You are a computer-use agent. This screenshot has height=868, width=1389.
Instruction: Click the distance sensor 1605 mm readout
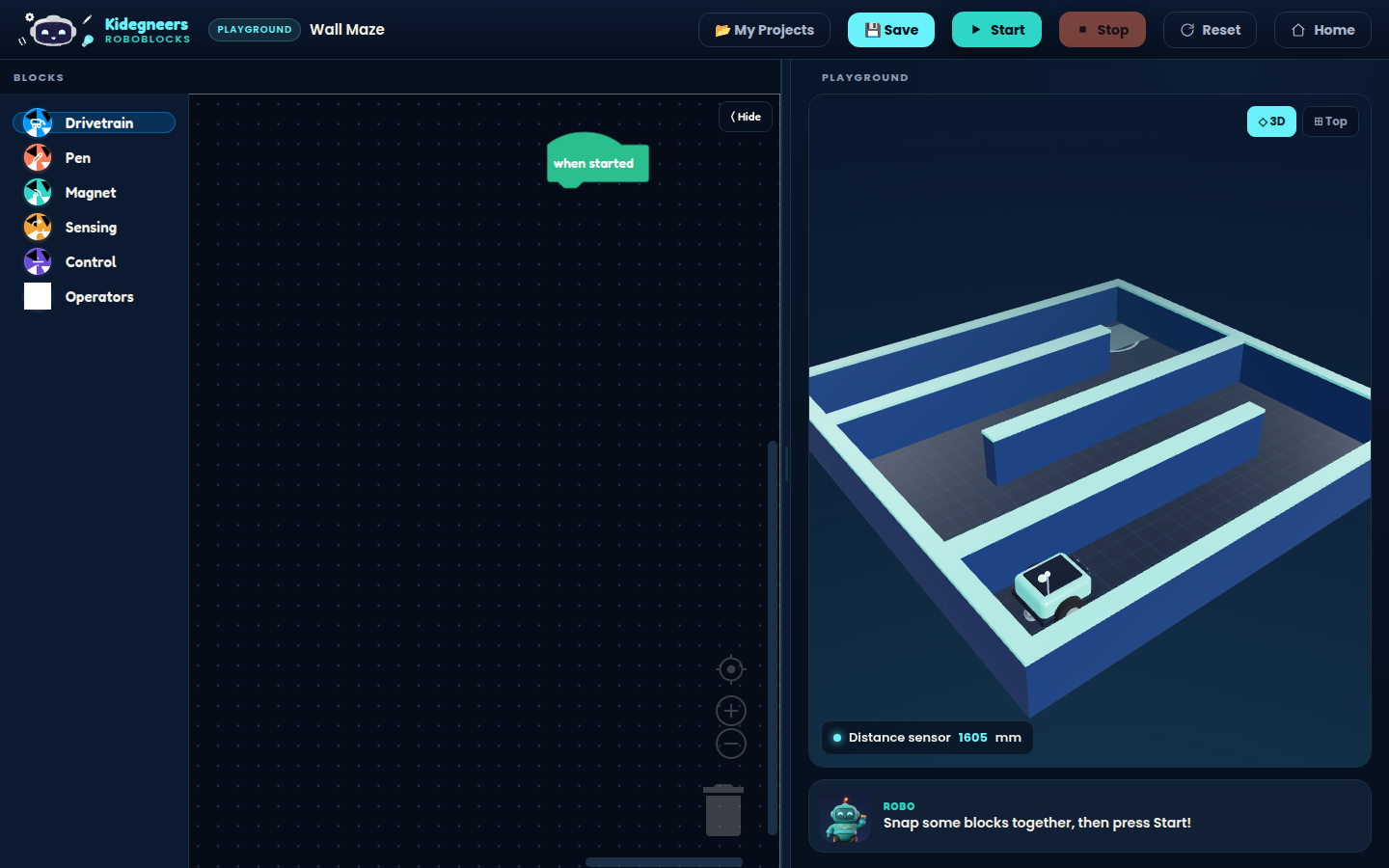coord(927,738)
